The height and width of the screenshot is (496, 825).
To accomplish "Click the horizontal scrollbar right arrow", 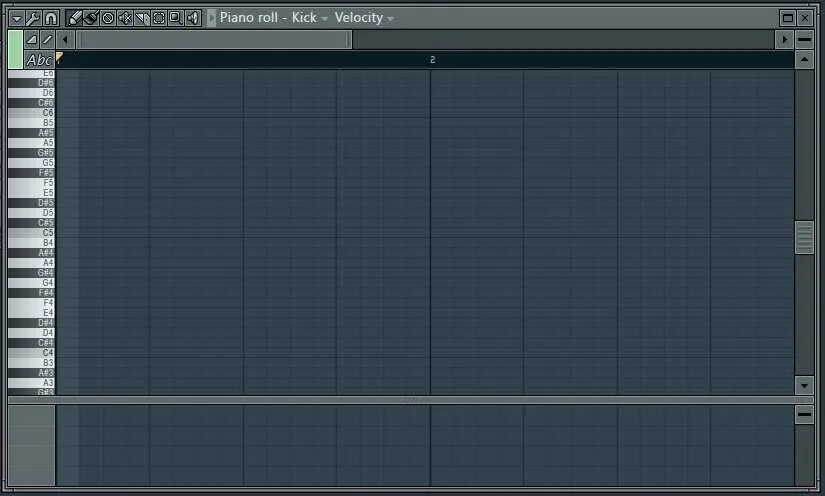I will [x=784, y=39].
